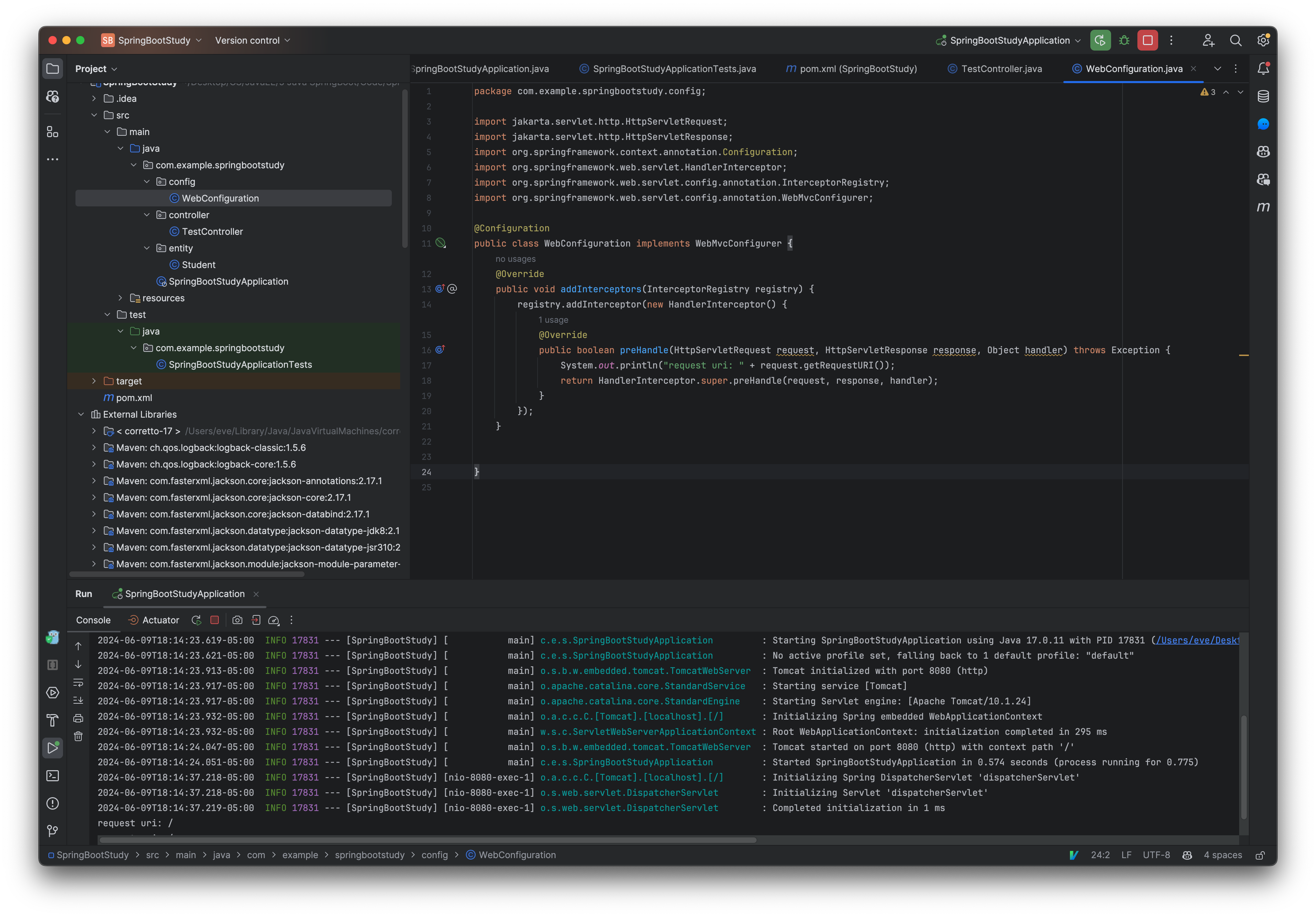Screen dimensions: 1316x917
Task: Take a thread dump camera icon
Action: click(x=237, y=620)
